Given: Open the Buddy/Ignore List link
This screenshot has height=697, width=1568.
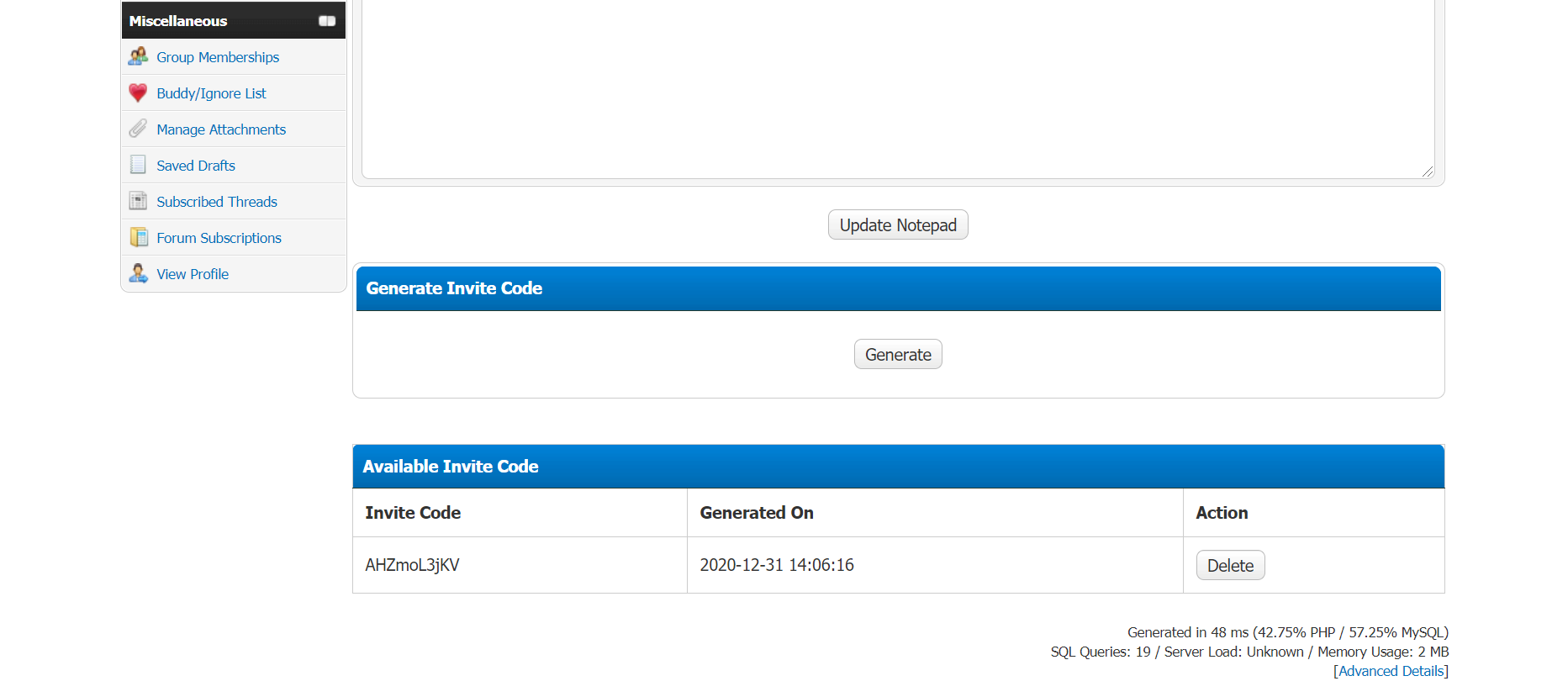Looking at the screenshot, I should 211,93.
